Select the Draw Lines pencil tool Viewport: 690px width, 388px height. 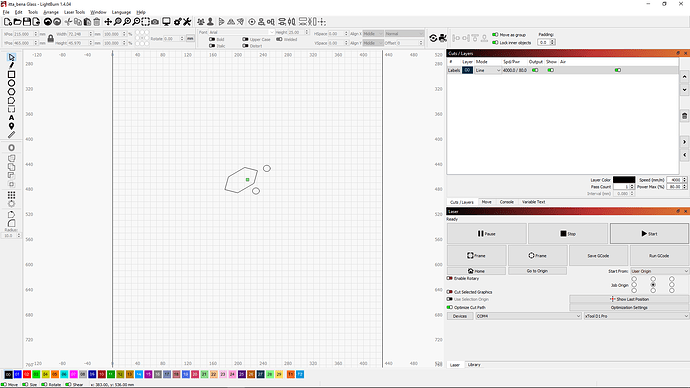[11, 66]
